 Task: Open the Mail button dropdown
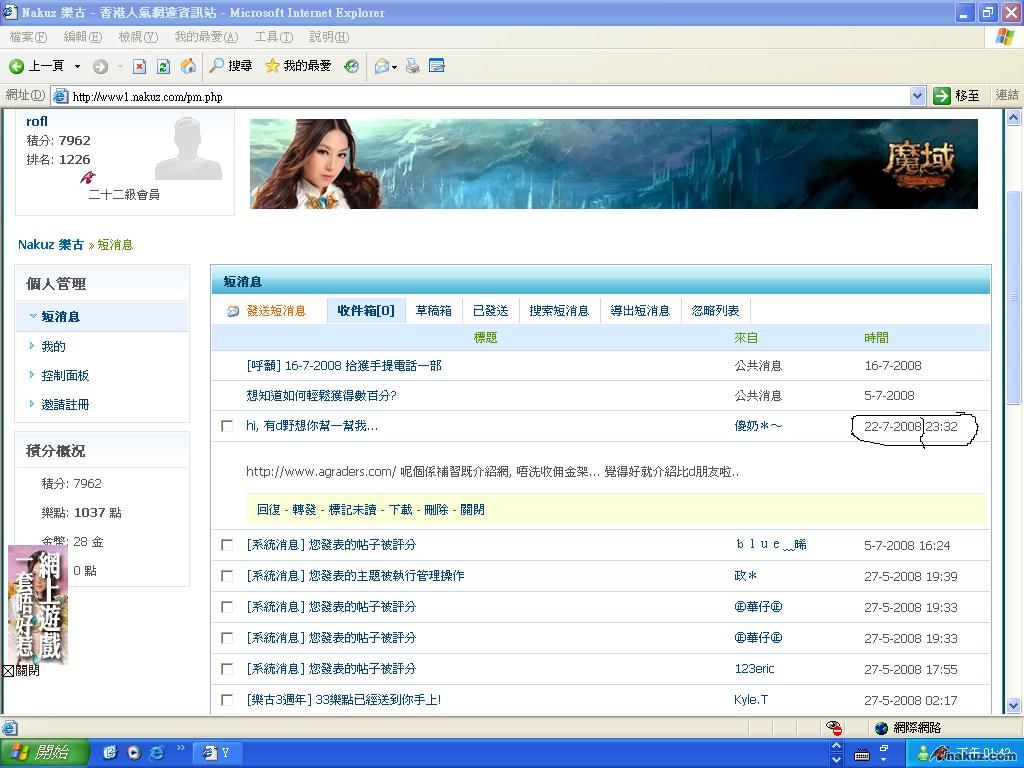395,67
